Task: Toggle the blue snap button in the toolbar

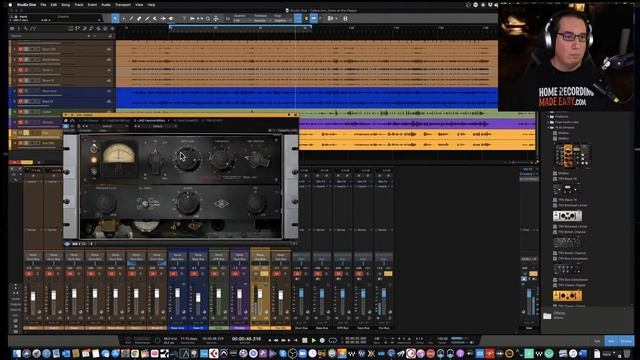Action: coord(298,18)
